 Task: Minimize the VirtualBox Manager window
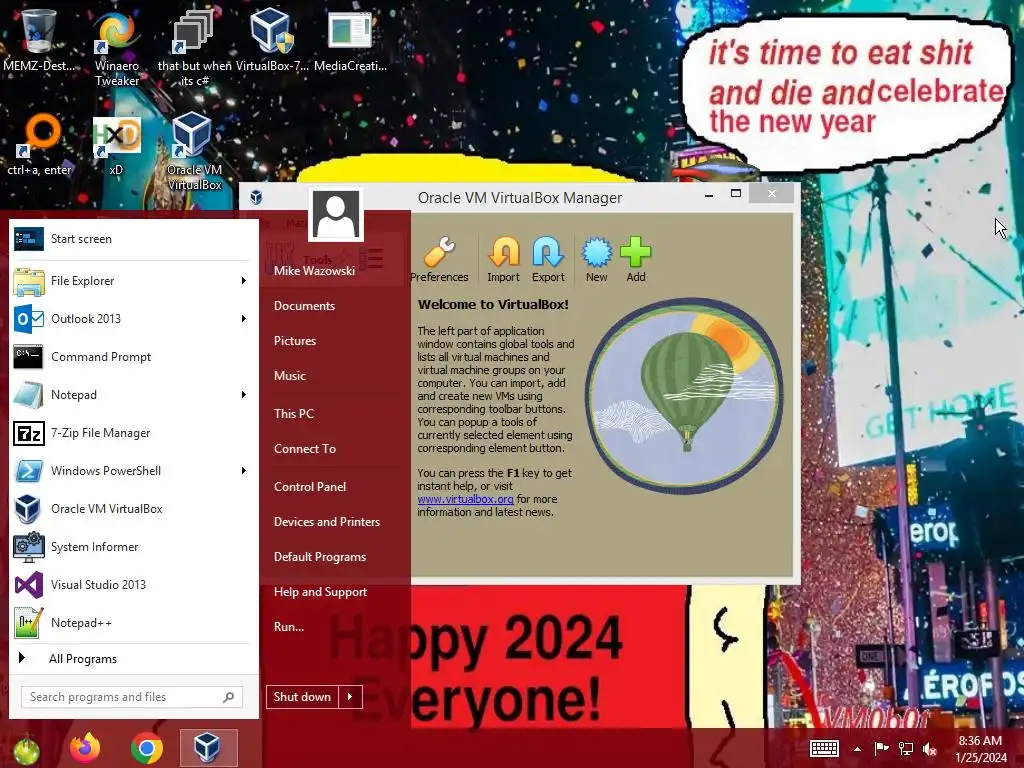(x=709, y=194)
